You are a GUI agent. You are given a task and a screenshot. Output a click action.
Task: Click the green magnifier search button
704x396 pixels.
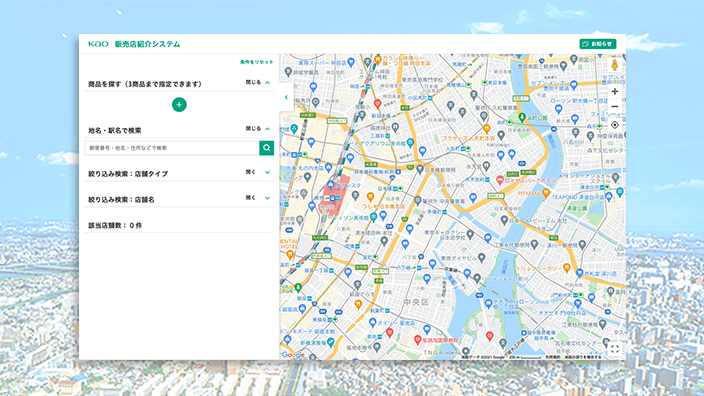click(267, 148)
